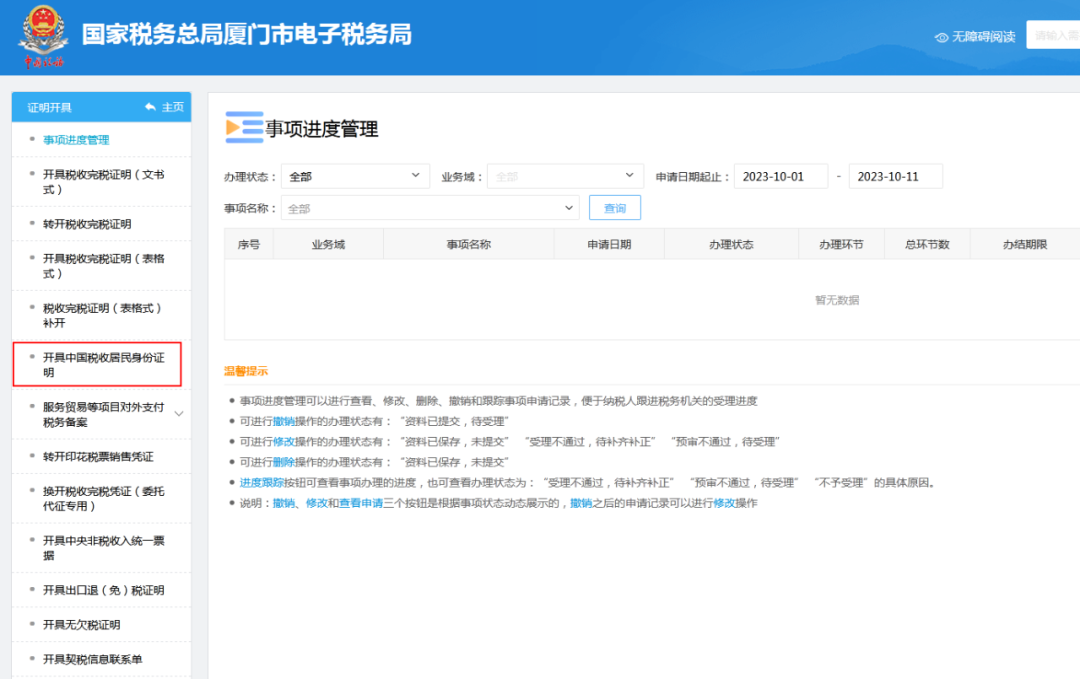Viewport: 1080px width, 679px height.
Task: Open the 事项名称 dropdown
Action: coord(430,207)
